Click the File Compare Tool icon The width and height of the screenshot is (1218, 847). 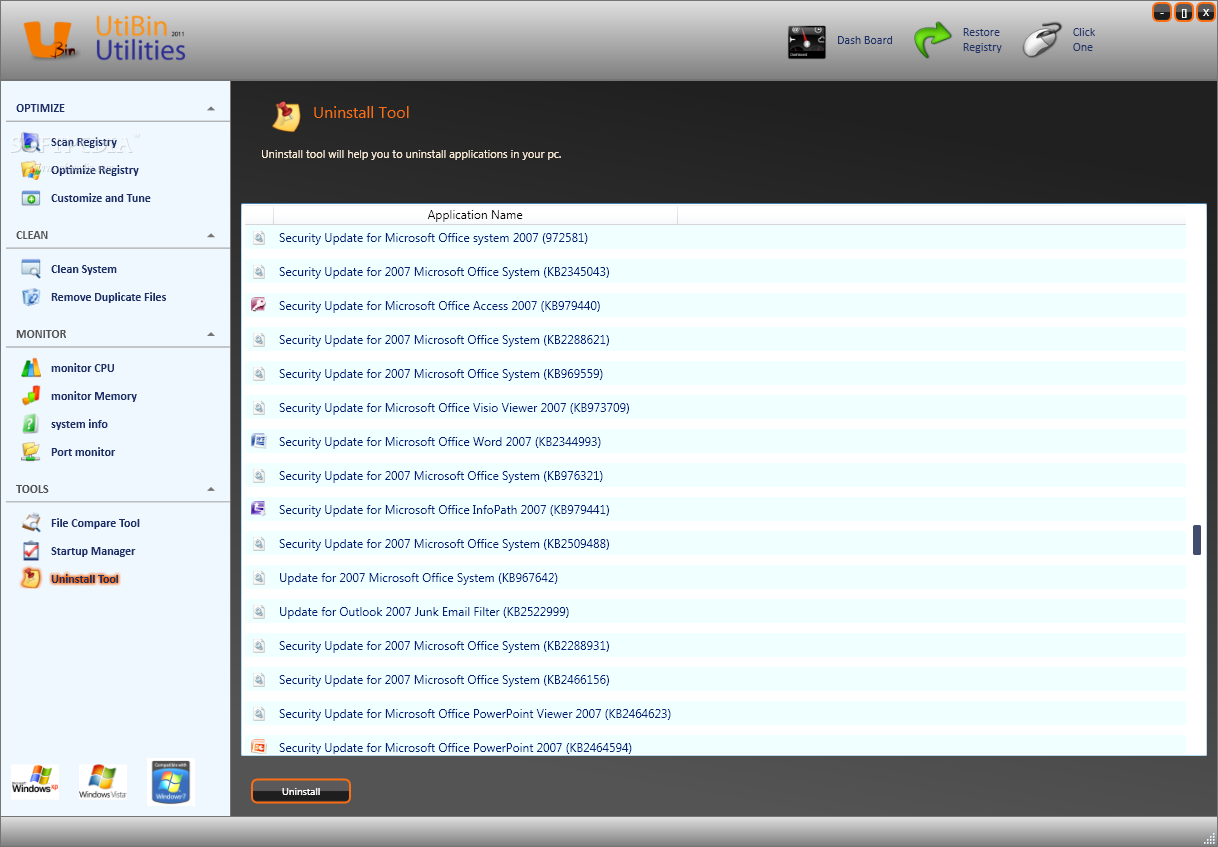pos(31,523)
